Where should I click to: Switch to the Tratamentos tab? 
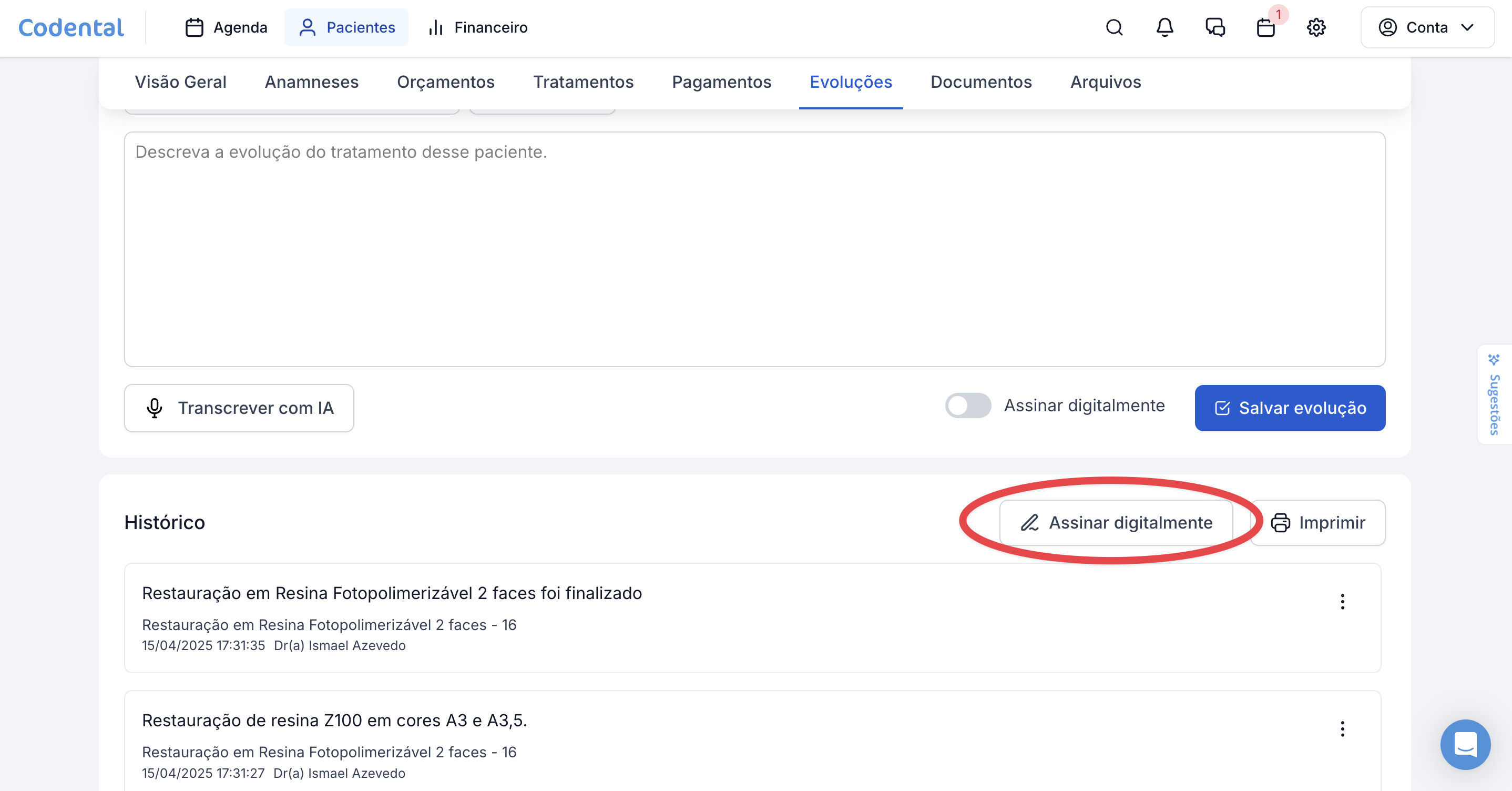(x=583, y=82)
